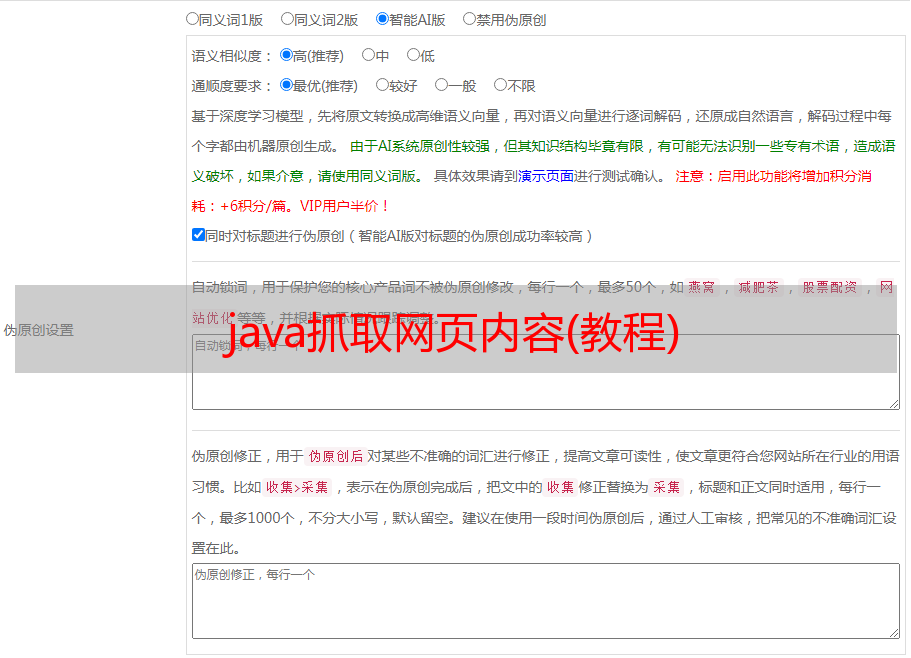Select the 同义词1版 radio option
The height and width of the screenshot is (658, 911).
[x=192, y=19]
